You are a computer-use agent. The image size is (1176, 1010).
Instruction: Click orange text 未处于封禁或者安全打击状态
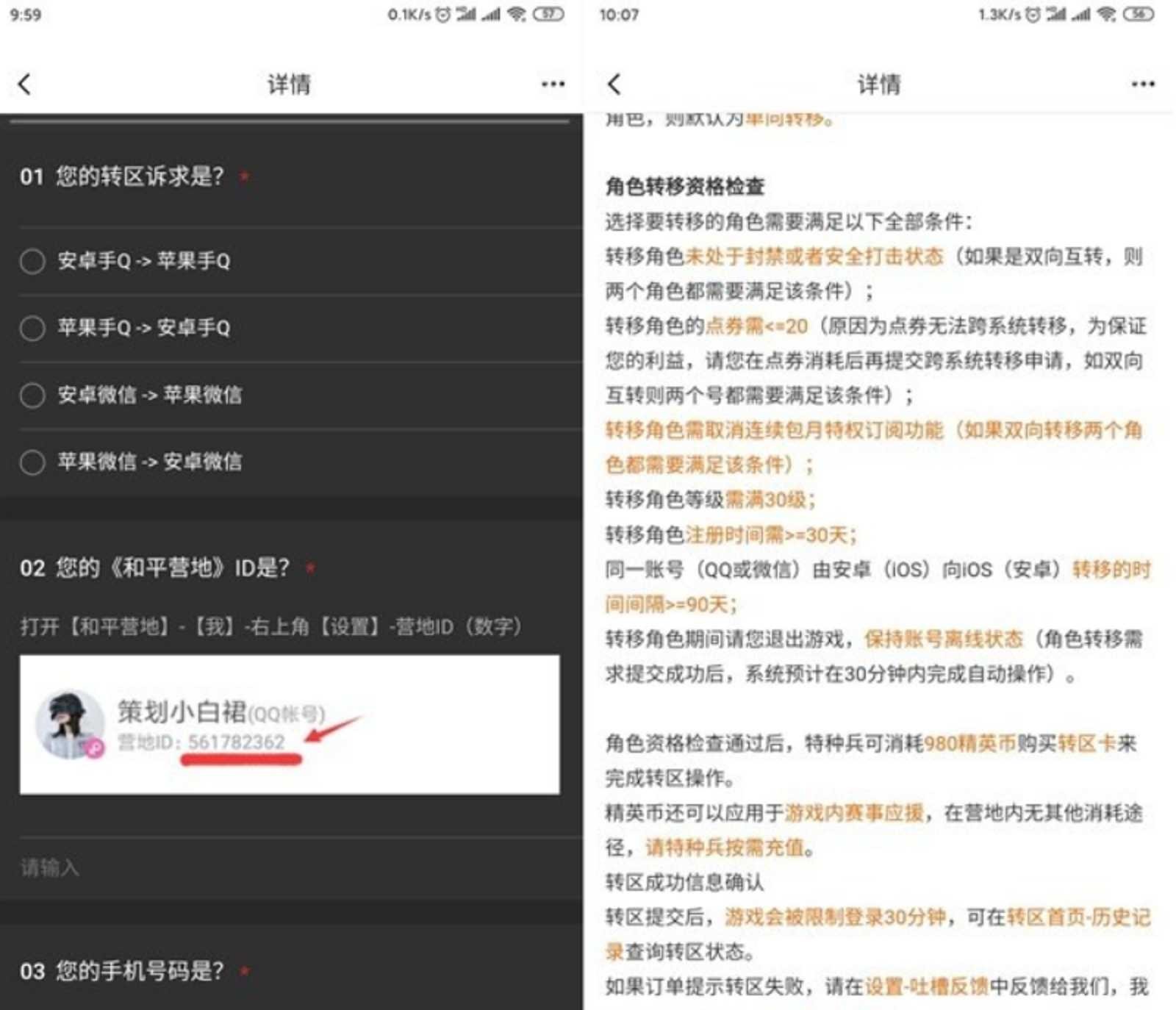(x=814, y=257)
